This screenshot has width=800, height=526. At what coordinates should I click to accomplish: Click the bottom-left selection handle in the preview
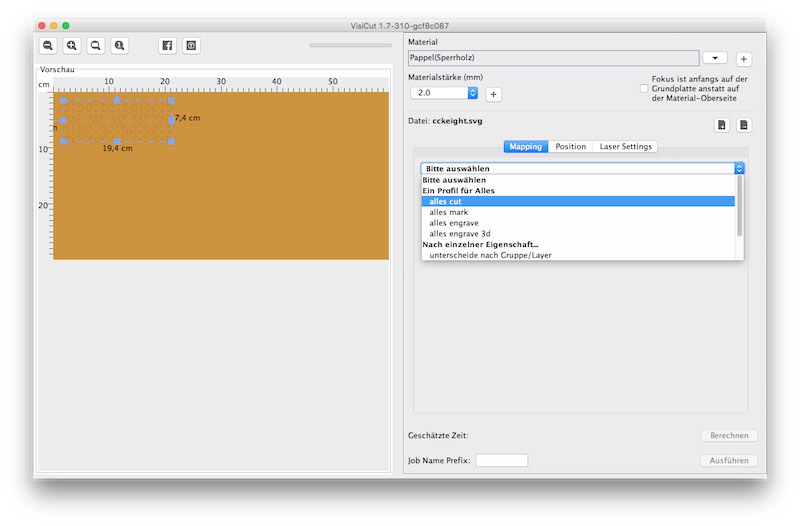point(64,141)
